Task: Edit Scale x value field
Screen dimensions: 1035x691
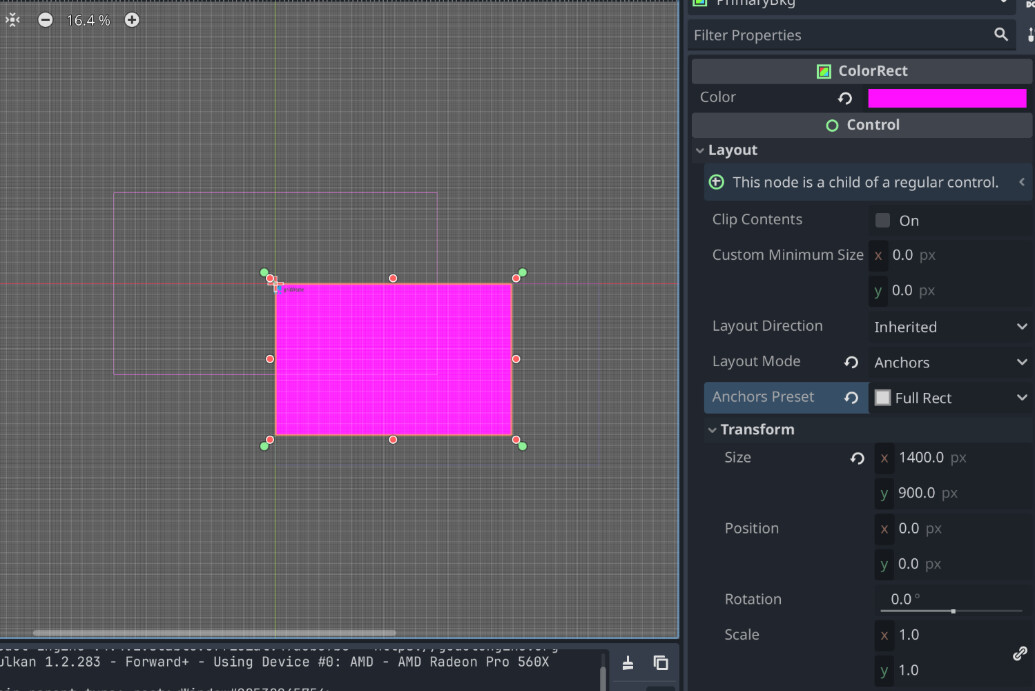Action: click(941, 635)
